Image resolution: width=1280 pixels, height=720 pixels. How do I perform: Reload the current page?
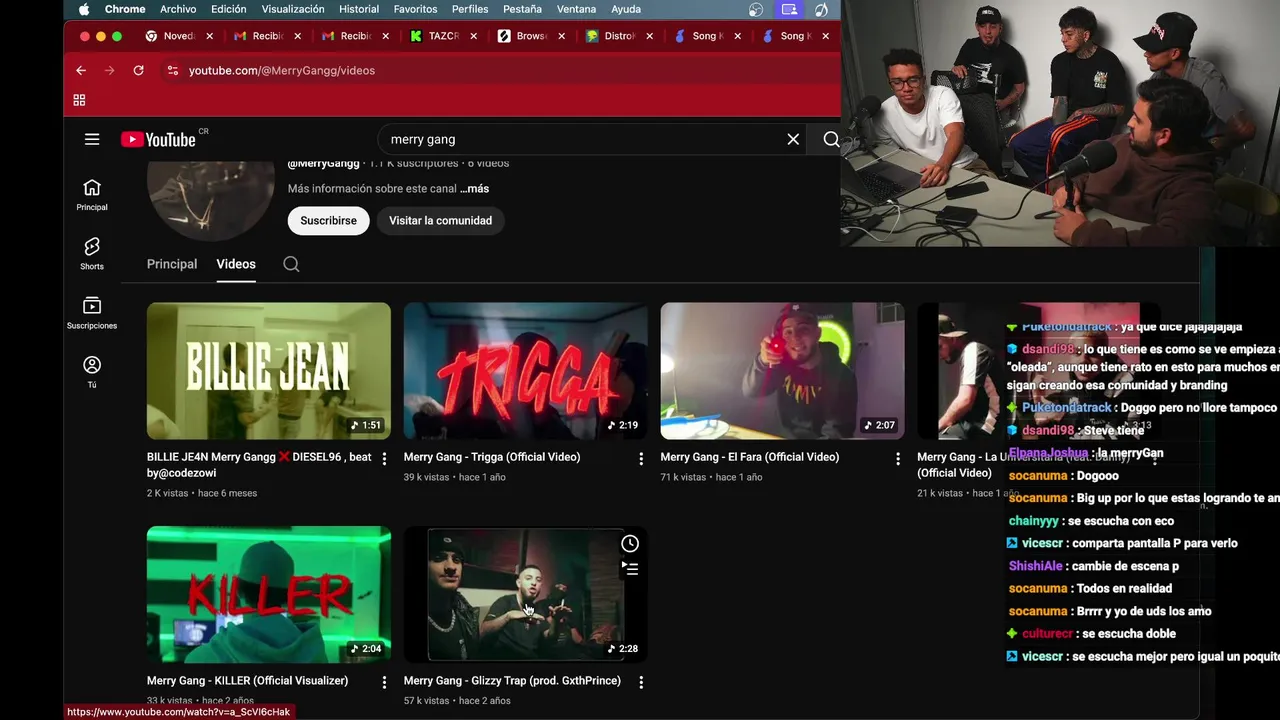(138, 70)
